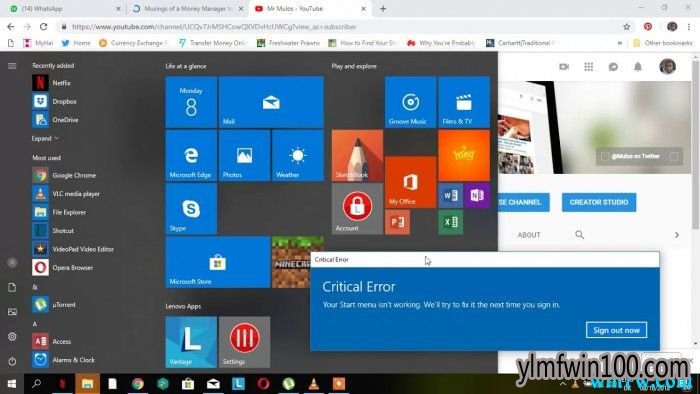Launch the SketchBook tile
The image size is (700, 394).
point(357,156)
